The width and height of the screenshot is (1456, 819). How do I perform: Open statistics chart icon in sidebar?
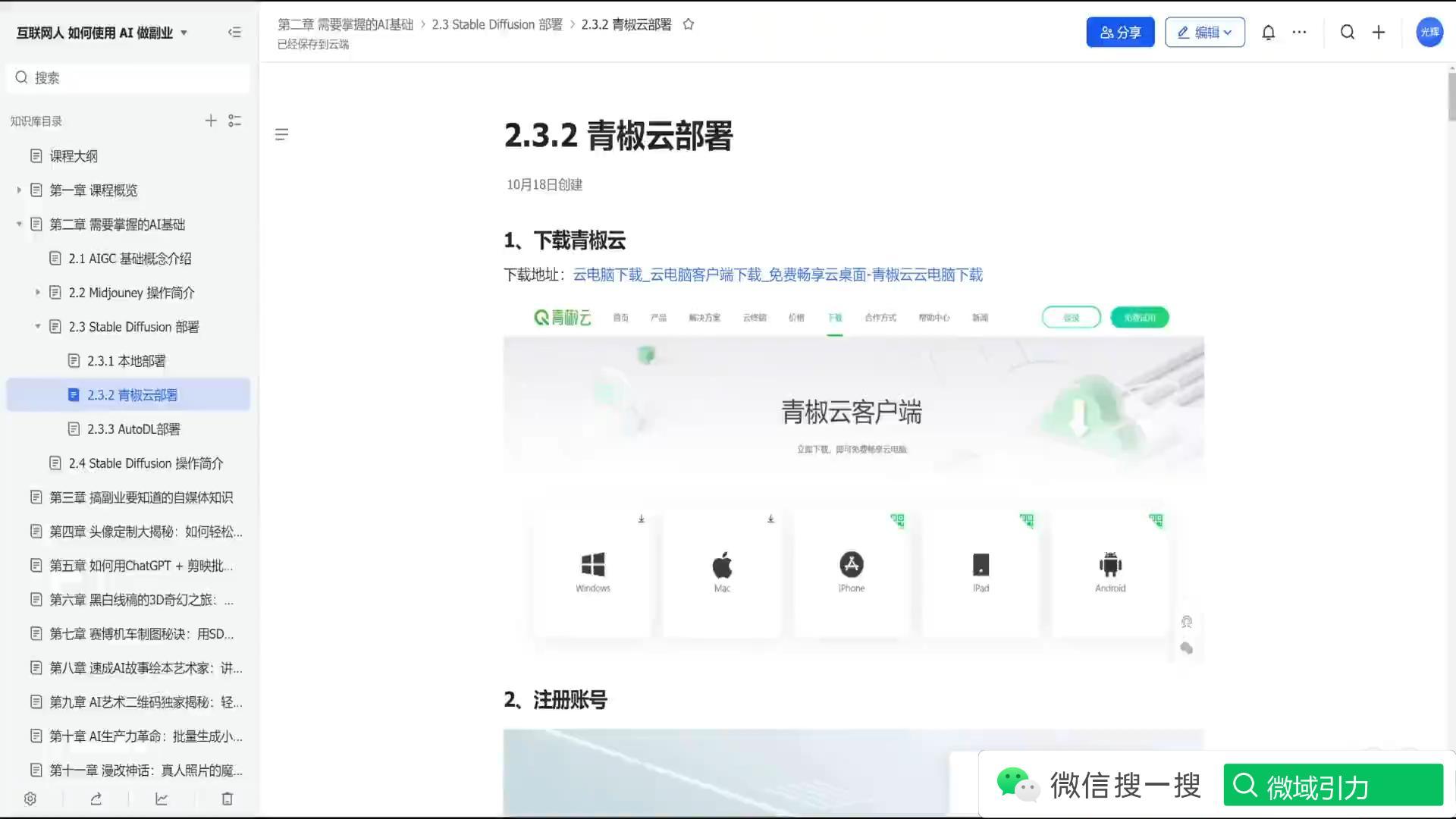(x=162, y=799)
